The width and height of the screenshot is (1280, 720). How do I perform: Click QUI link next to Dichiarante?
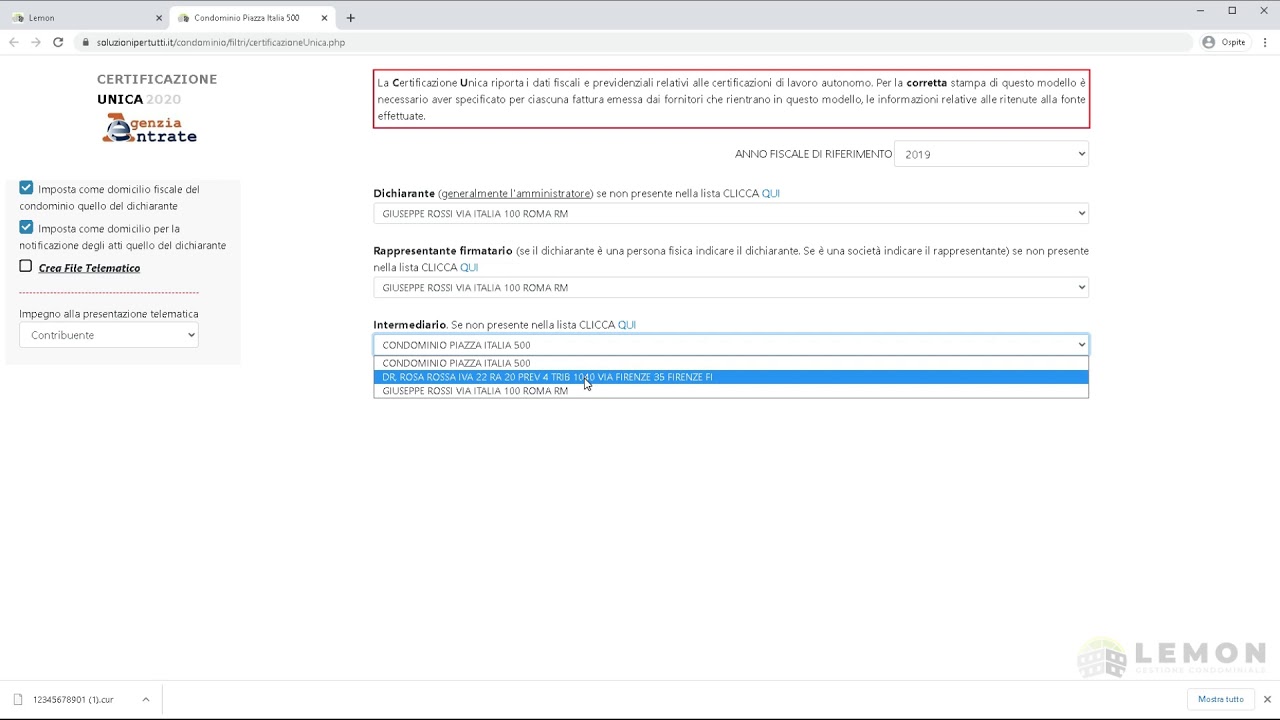point(770,193)
